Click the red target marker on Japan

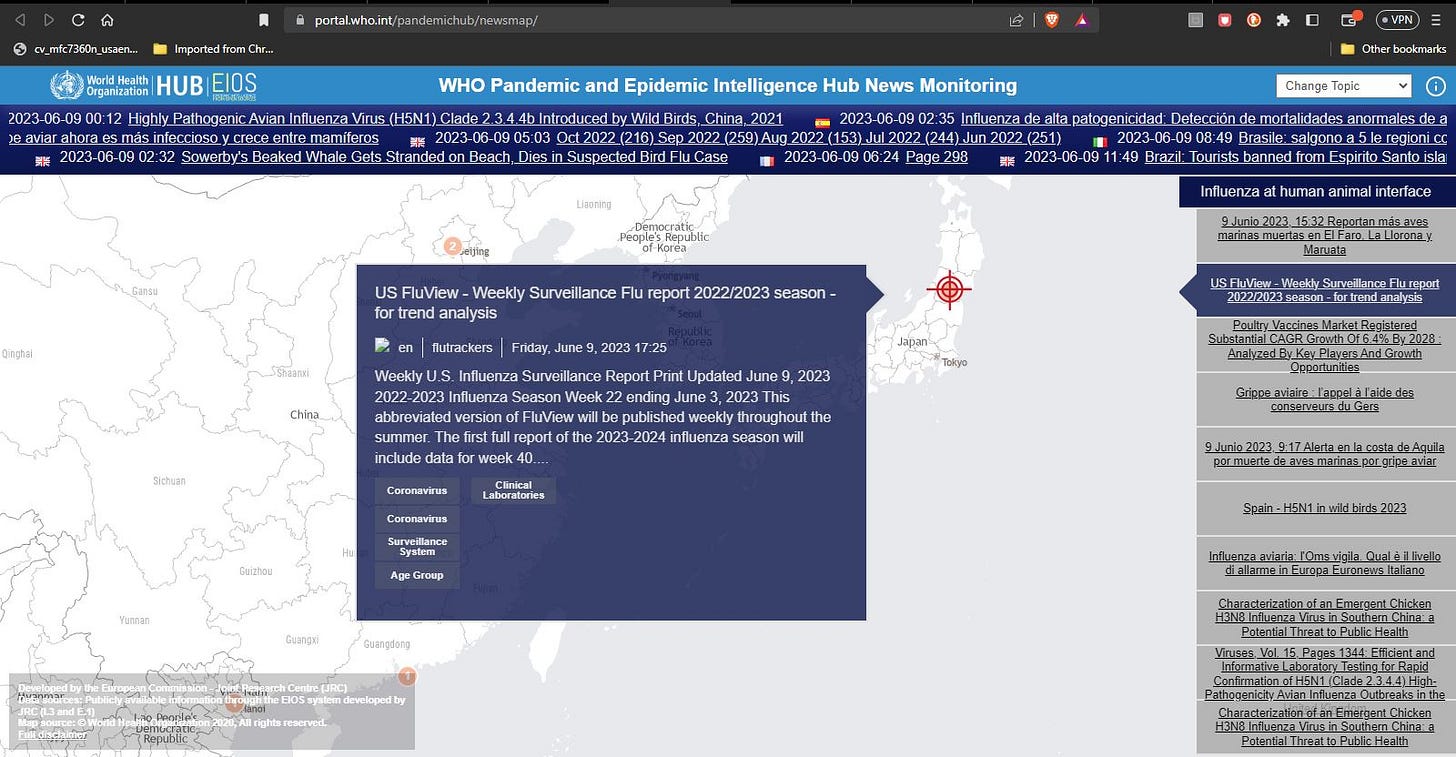click(x=949, y=289)
